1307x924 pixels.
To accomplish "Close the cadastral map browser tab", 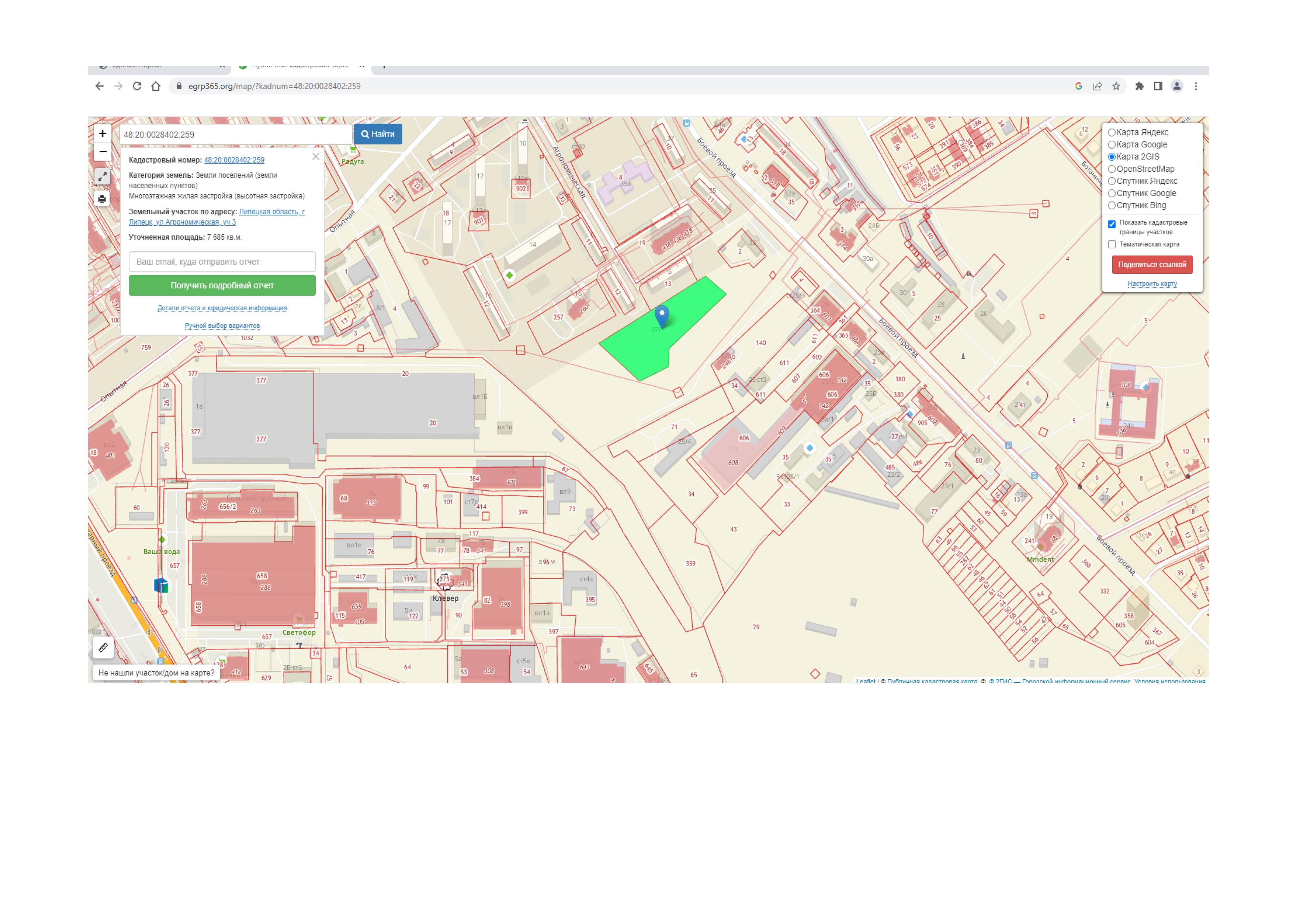I will pyautogui.click(x=361, y=66).
